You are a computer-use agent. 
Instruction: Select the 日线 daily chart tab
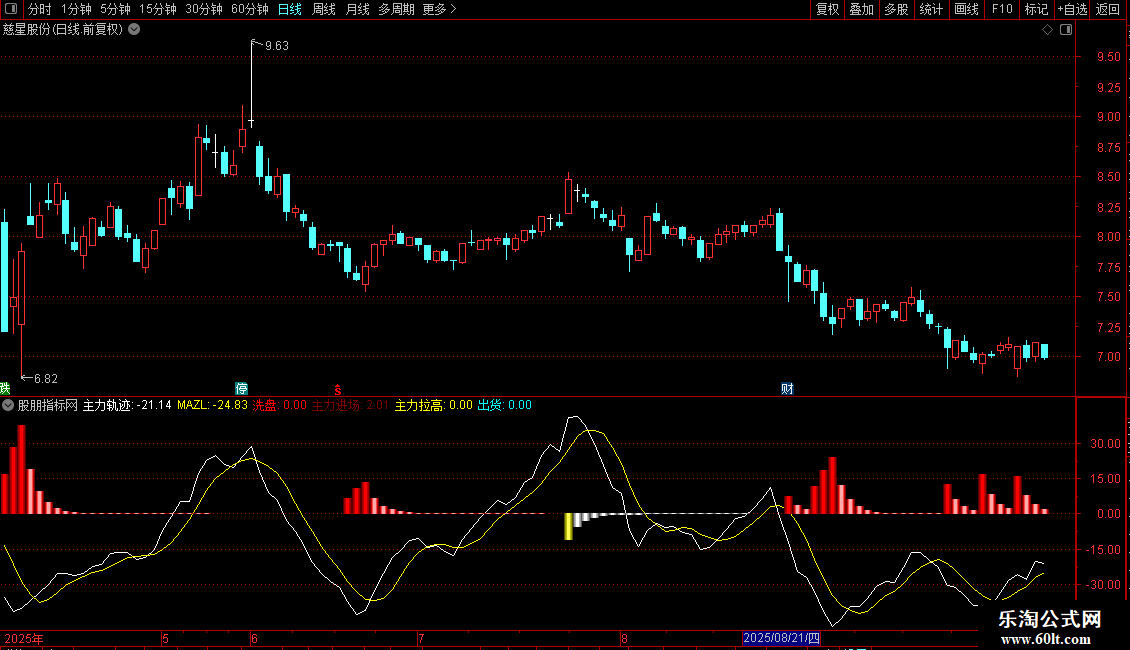click(x=290, y=9)
